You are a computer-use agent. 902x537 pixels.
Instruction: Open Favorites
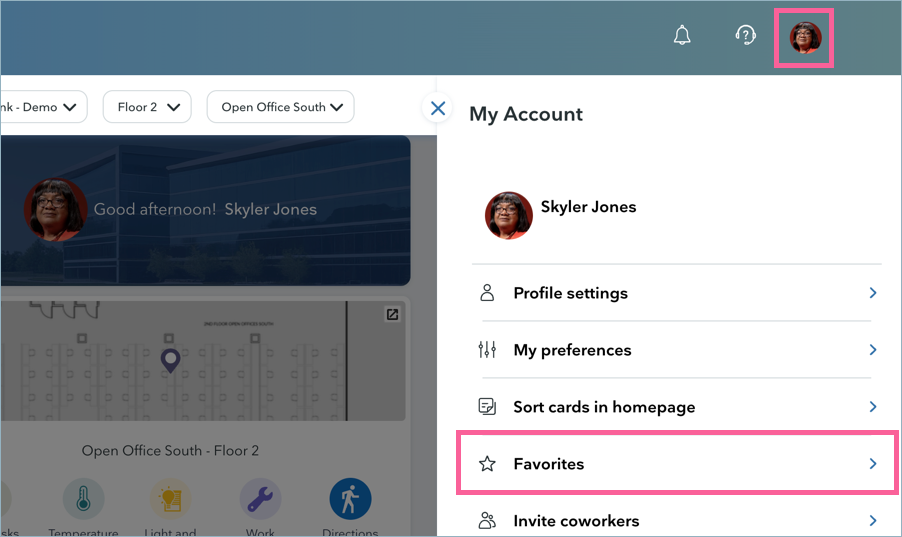(x=677, y=463)
